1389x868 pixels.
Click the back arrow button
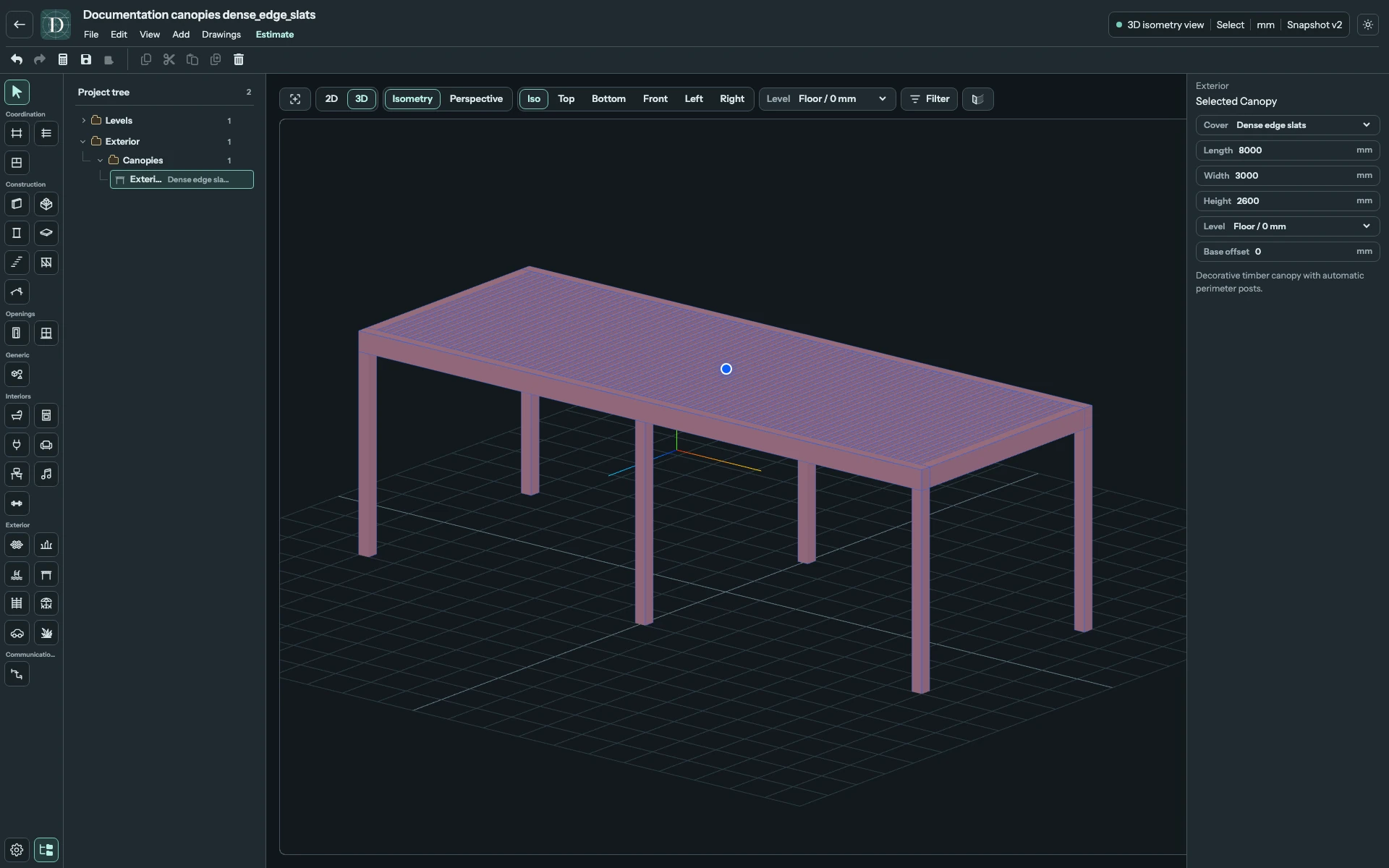20,25
